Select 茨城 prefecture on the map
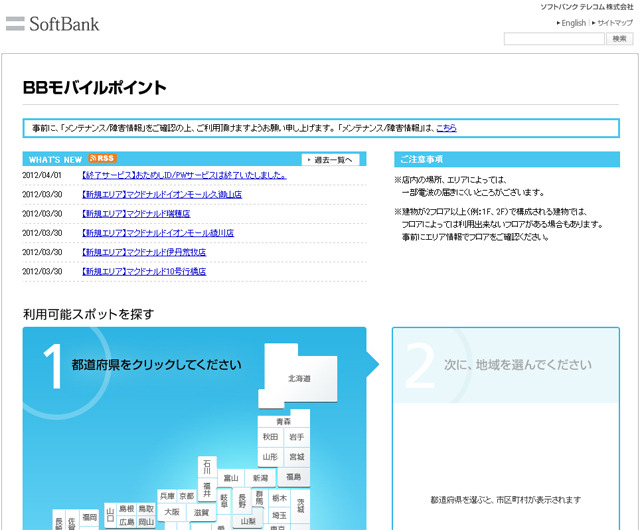The width and height of the screenshot is (640, 530). 301,506
